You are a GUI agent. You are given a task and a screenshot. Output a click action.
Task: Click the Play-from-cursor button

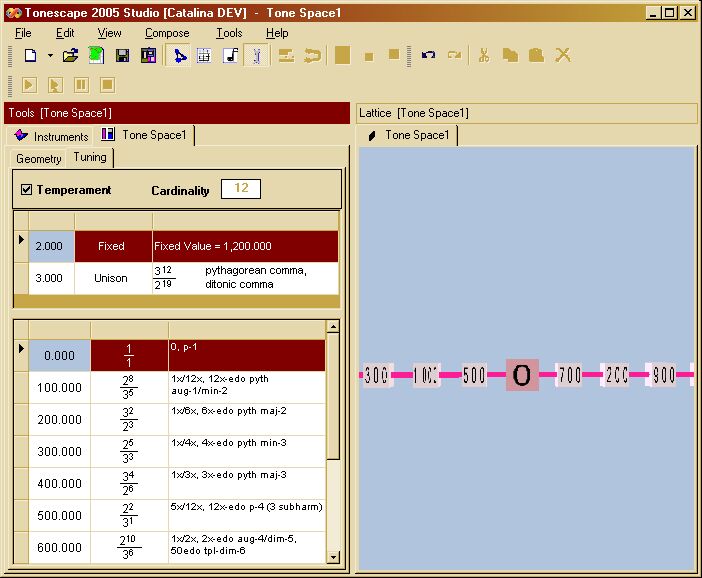click(55, 85)
